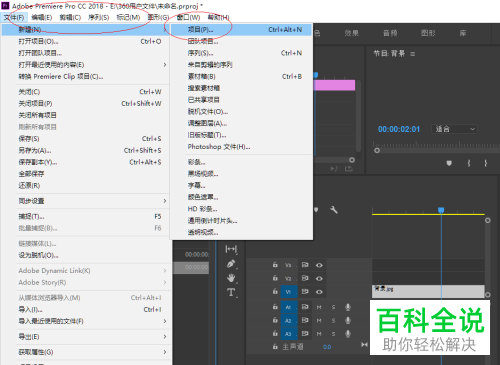Toggle V1 track targeting button
The image size is (500, 365).
tap(288, 292)
